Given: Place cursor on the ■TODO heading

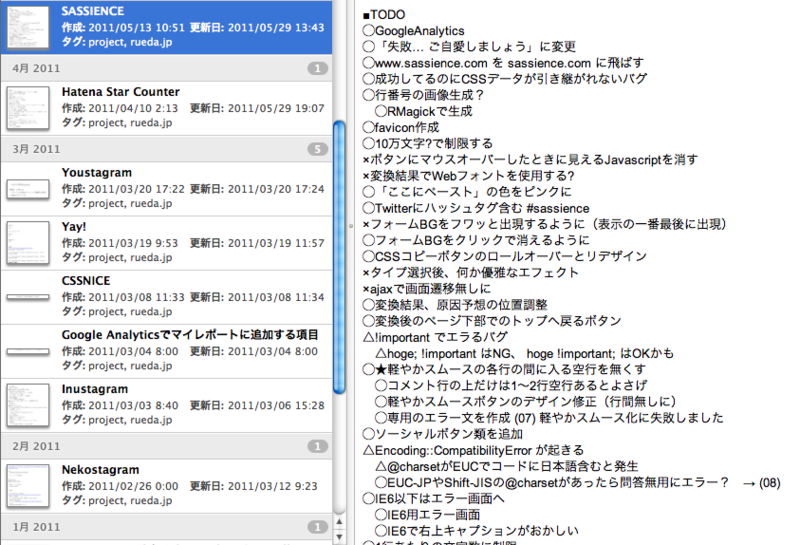Looking at the screenshot, I should (x=385, y=15).
